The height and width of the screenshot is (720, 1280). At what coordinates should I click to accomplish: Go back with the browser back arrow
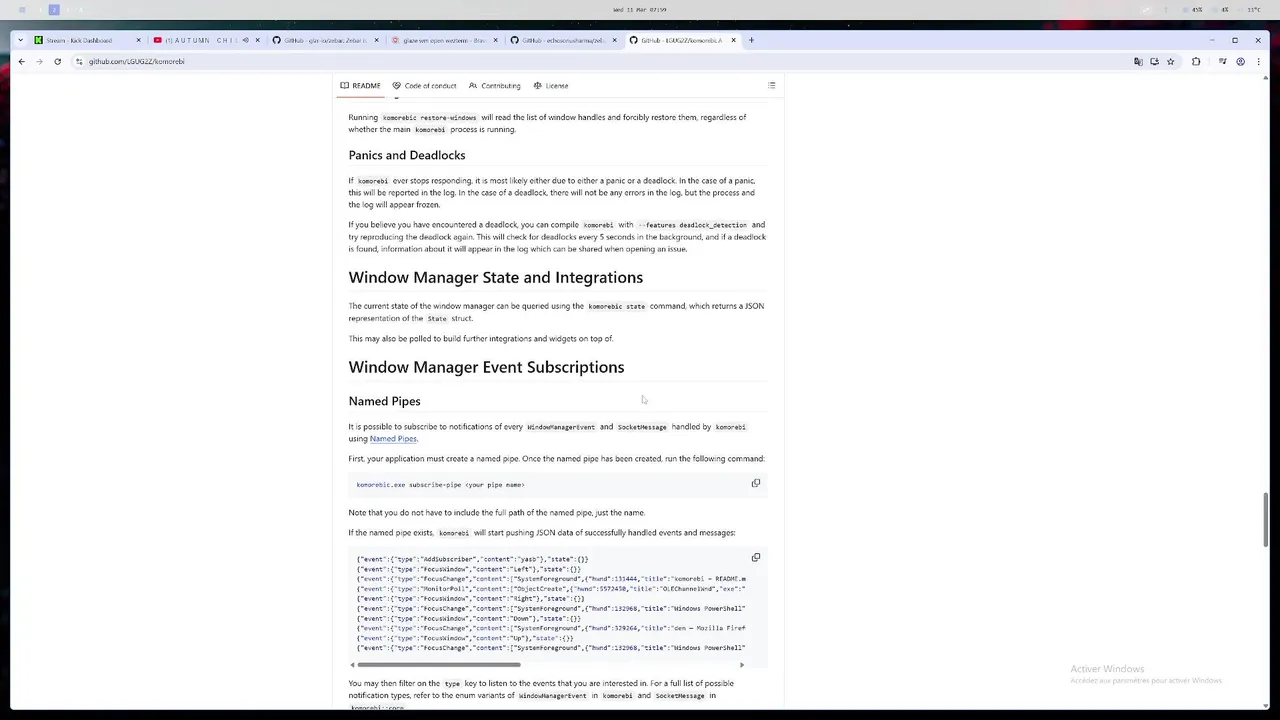tap(21, 61)
